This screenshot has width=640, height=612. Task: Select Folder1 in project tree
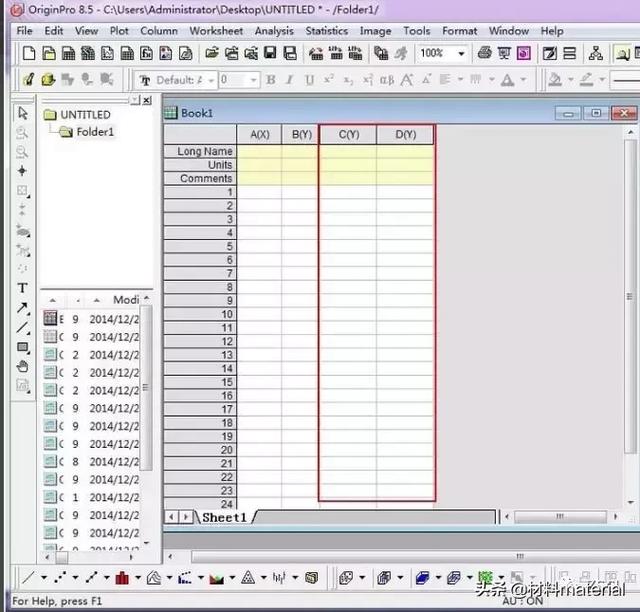coord(87,132)
